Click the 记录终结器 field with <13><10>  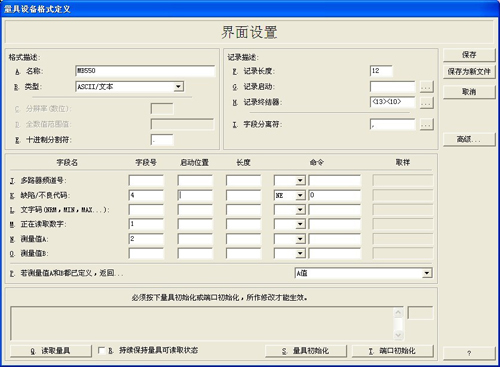pos(393,102)
